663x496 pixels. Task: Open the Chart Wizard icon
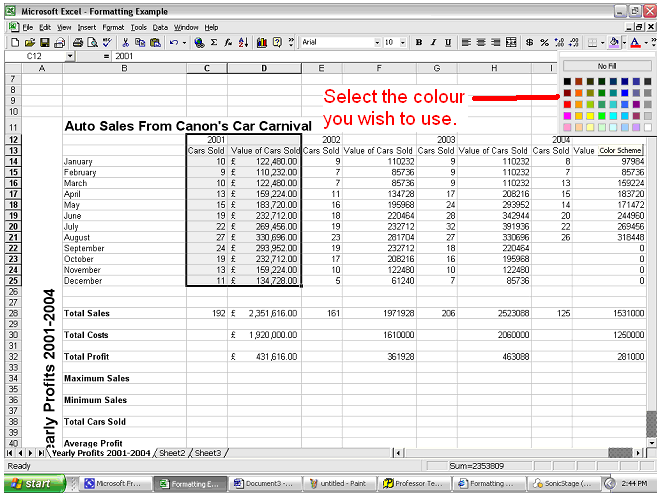point(262,43)
